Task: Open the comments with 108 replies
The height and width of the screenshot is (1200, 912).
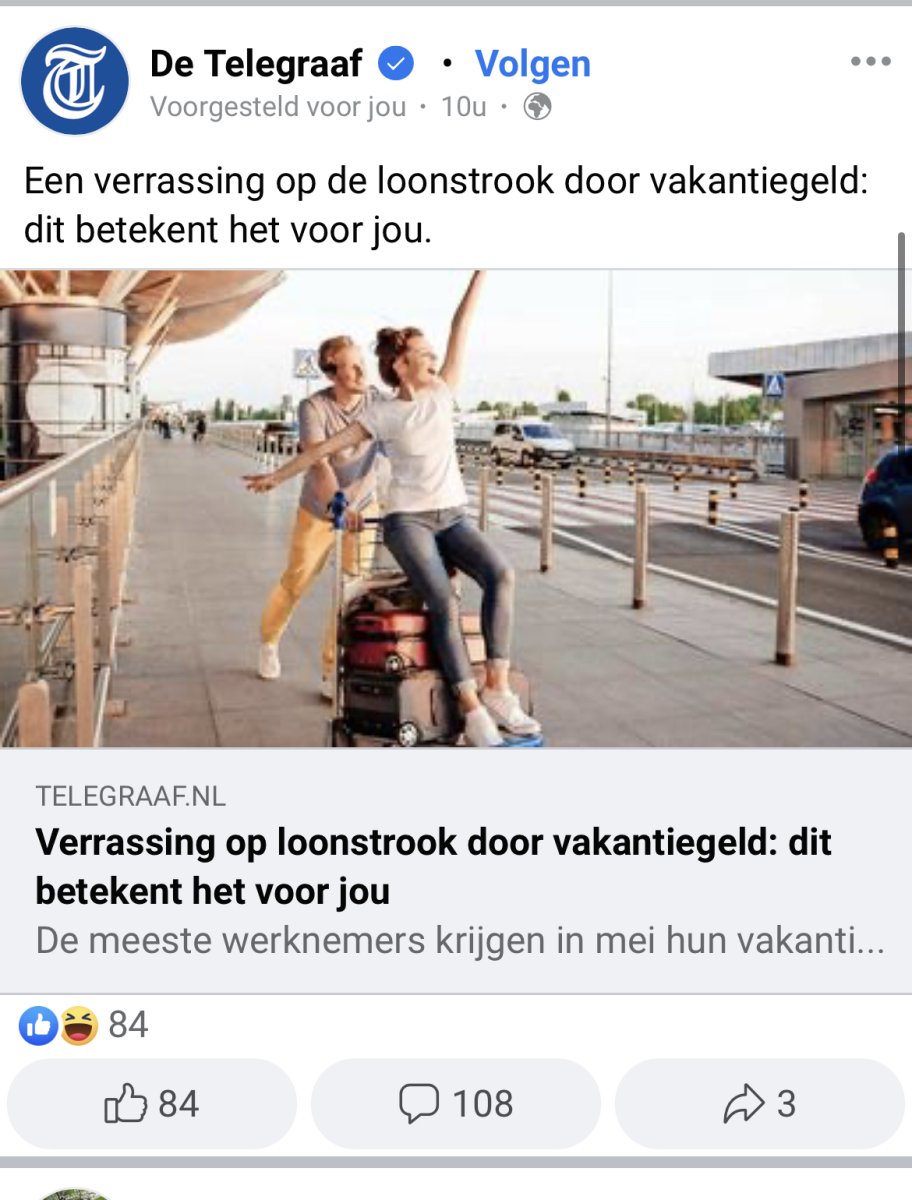Action: [x=456, y=1104]
